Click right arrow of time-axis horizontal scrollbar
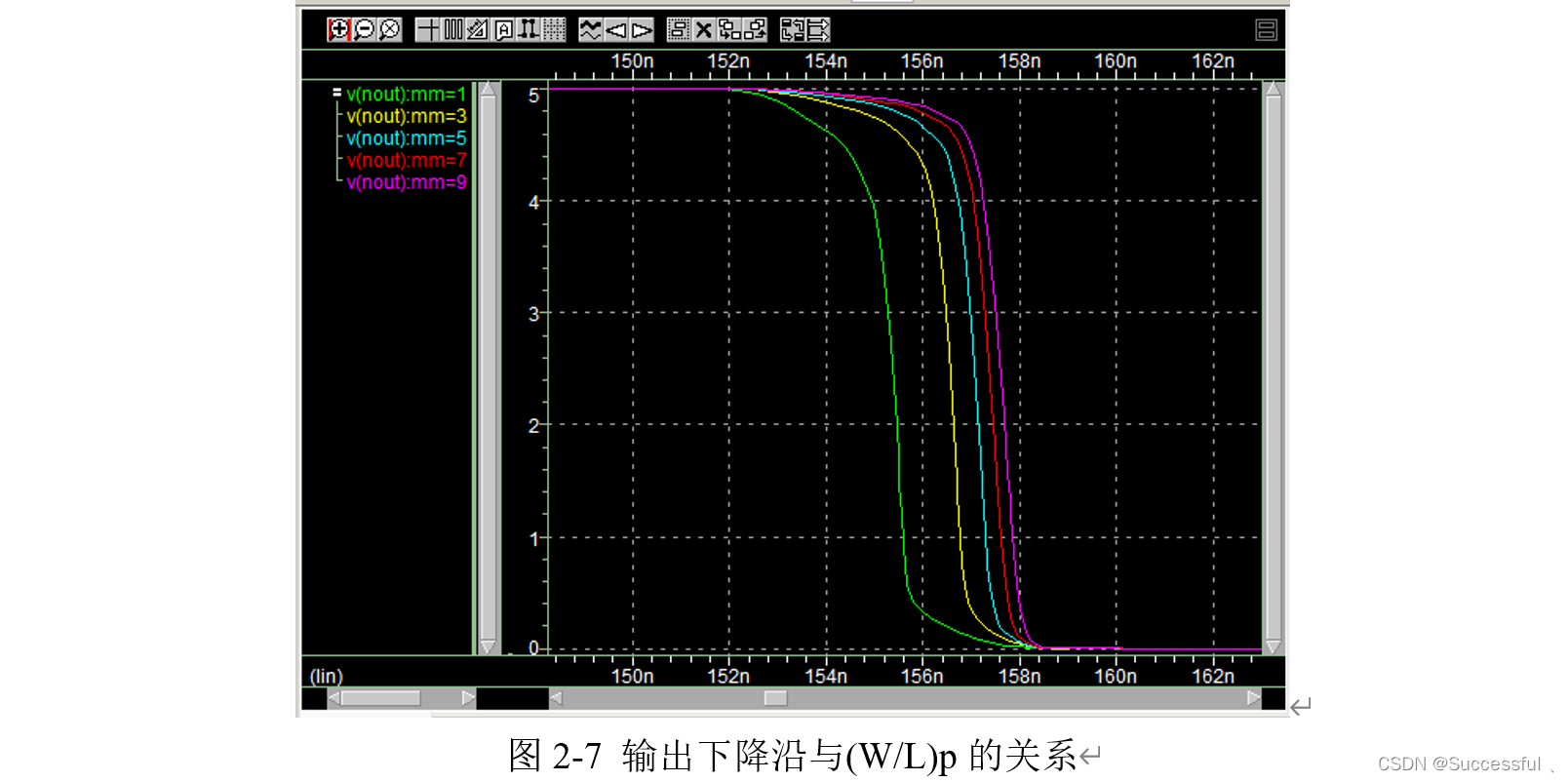Viewport: 1568px width, 782px height. tap(1254, 698)
